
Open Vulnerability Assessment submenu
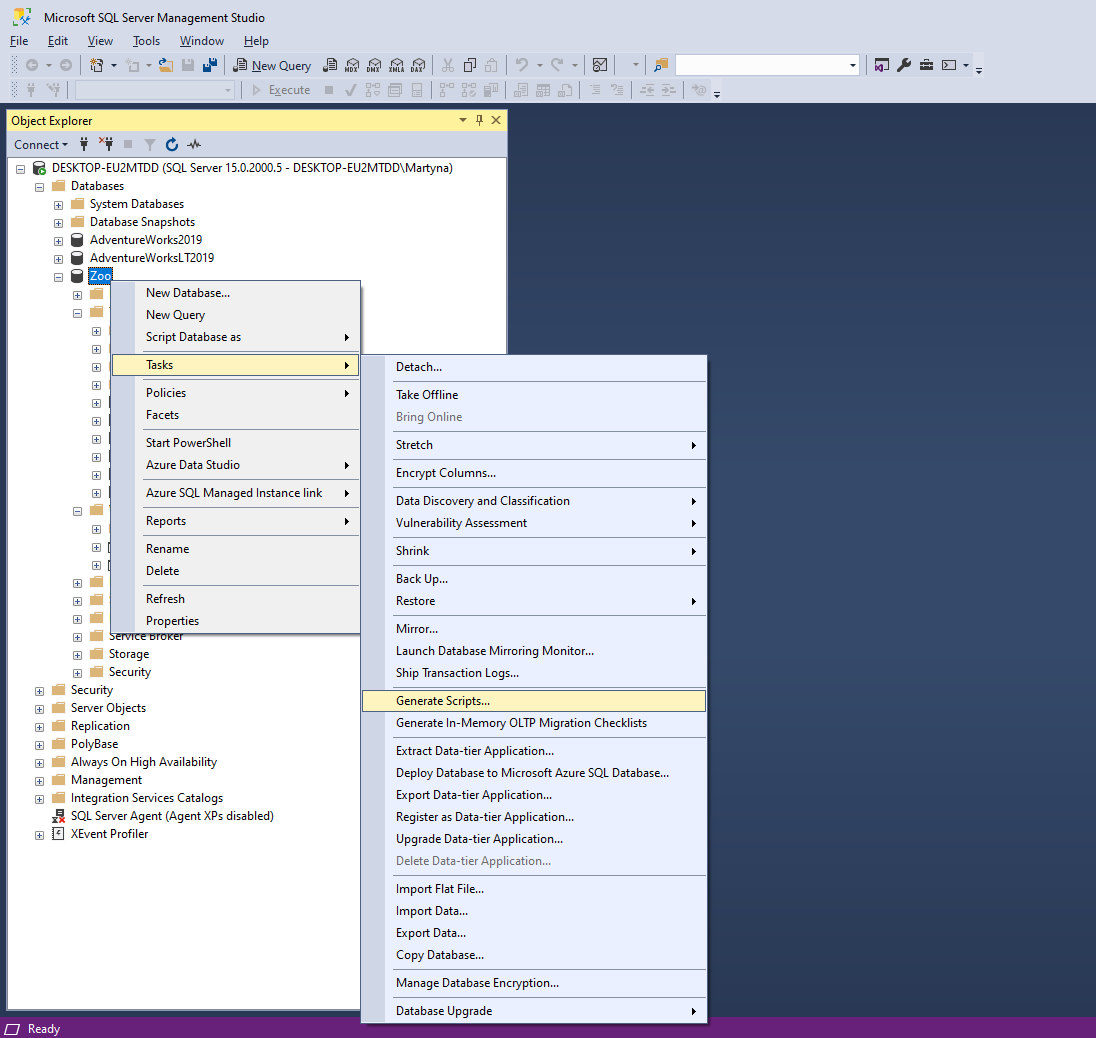534,523
